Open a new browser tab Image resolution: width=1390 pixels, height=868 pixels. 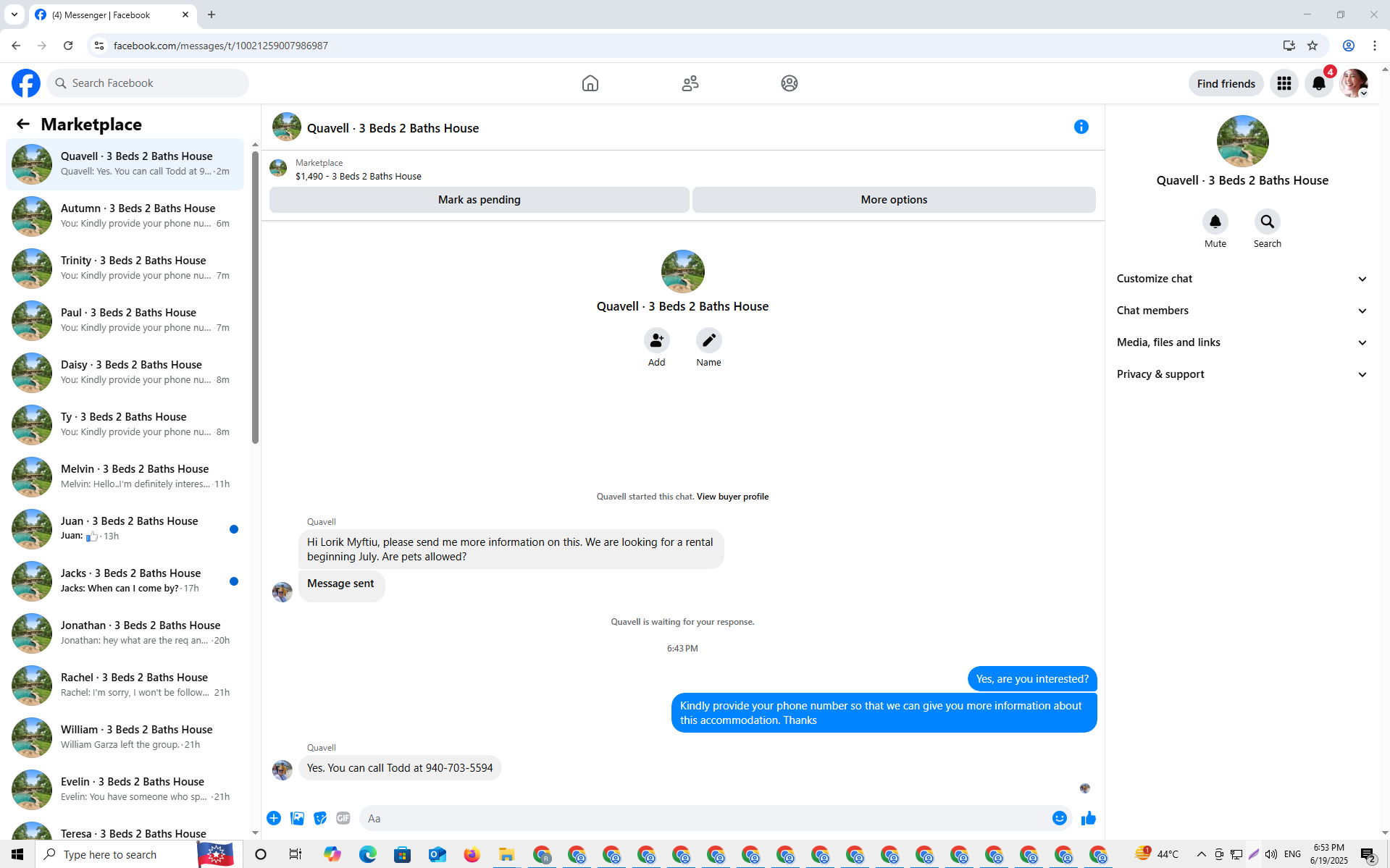click(212, 14)
